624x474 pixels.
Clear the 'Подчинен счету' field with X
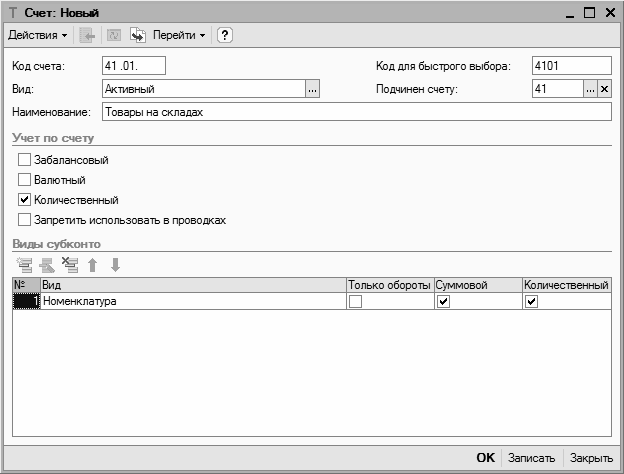point(604,90)
